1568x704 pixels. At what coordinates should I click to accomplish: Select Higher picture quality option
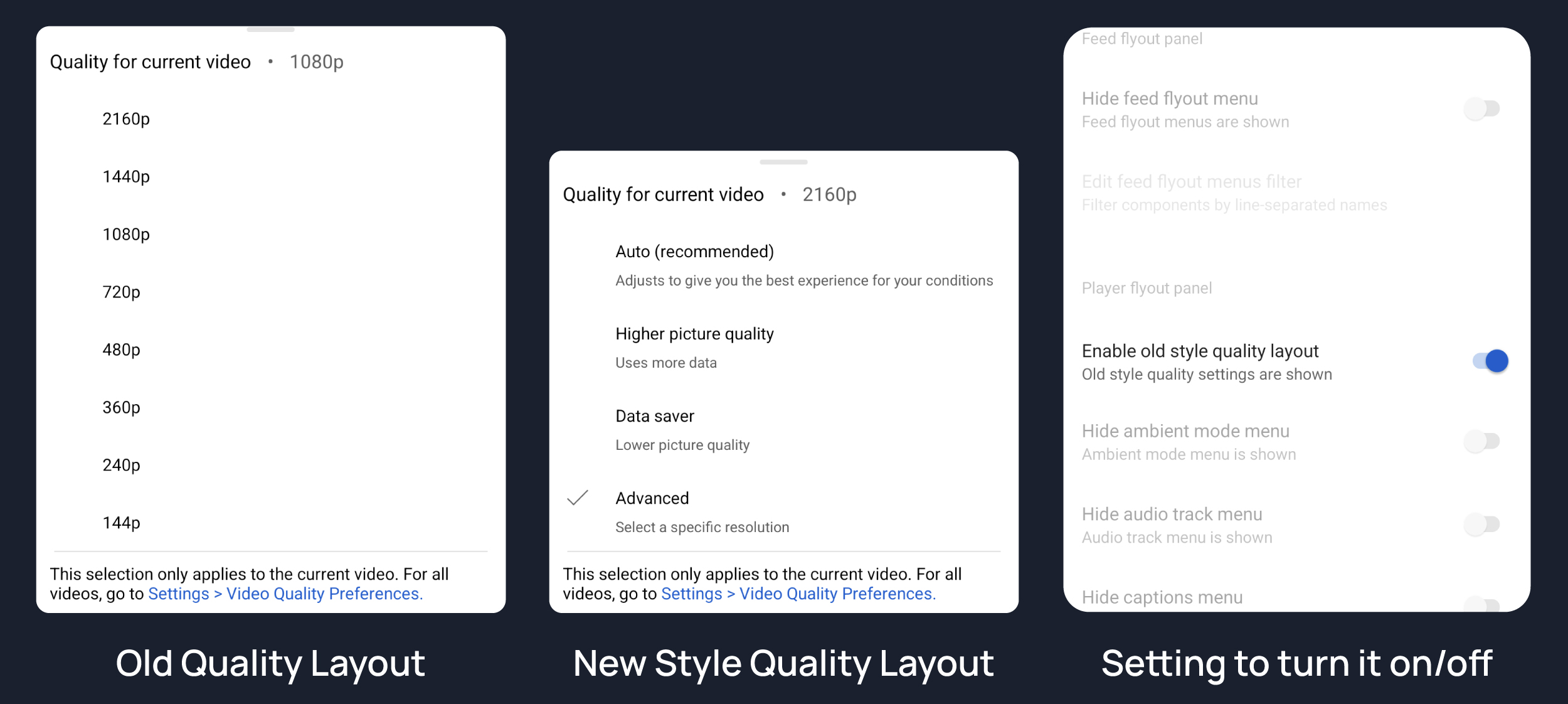[x=694, y=334]
